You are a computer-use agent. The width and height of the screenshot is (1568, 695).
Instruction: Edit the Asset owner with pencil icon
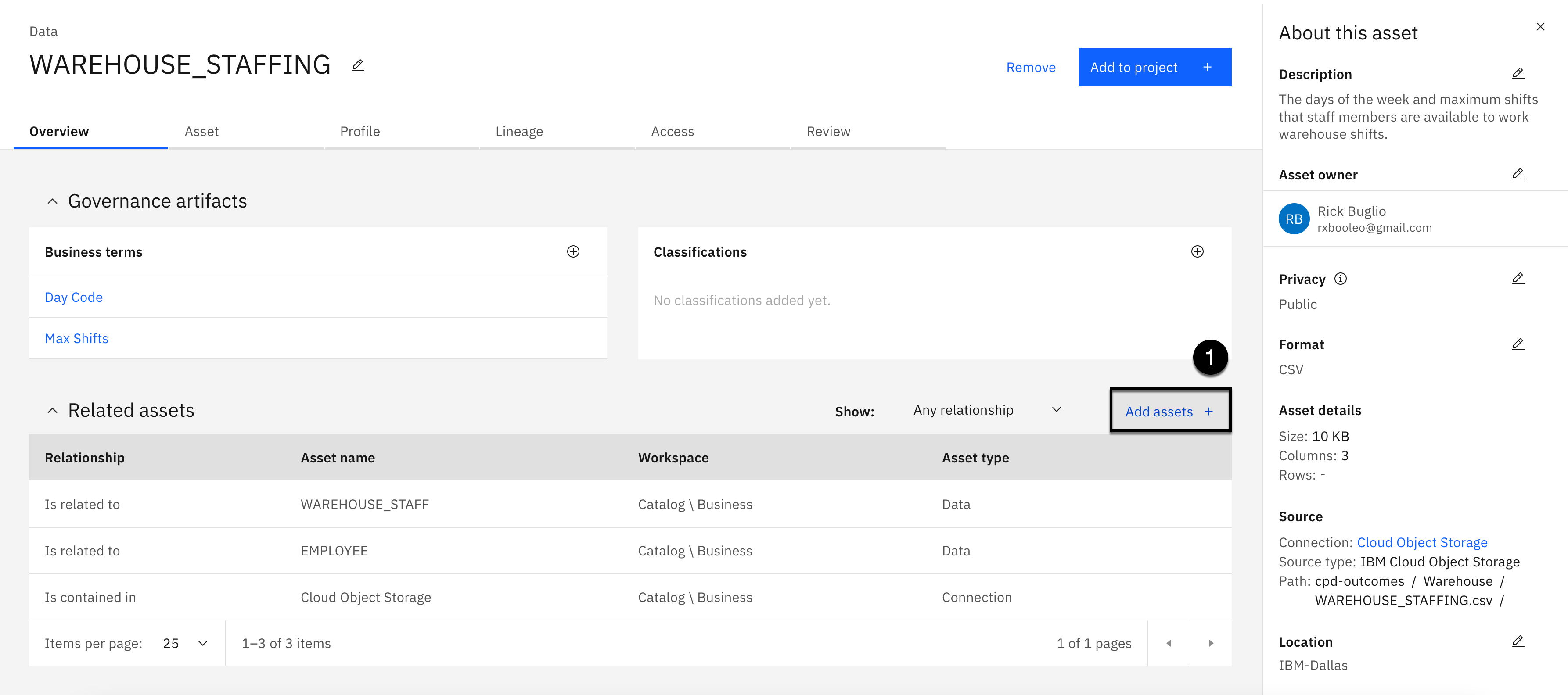pos(1518,174)
